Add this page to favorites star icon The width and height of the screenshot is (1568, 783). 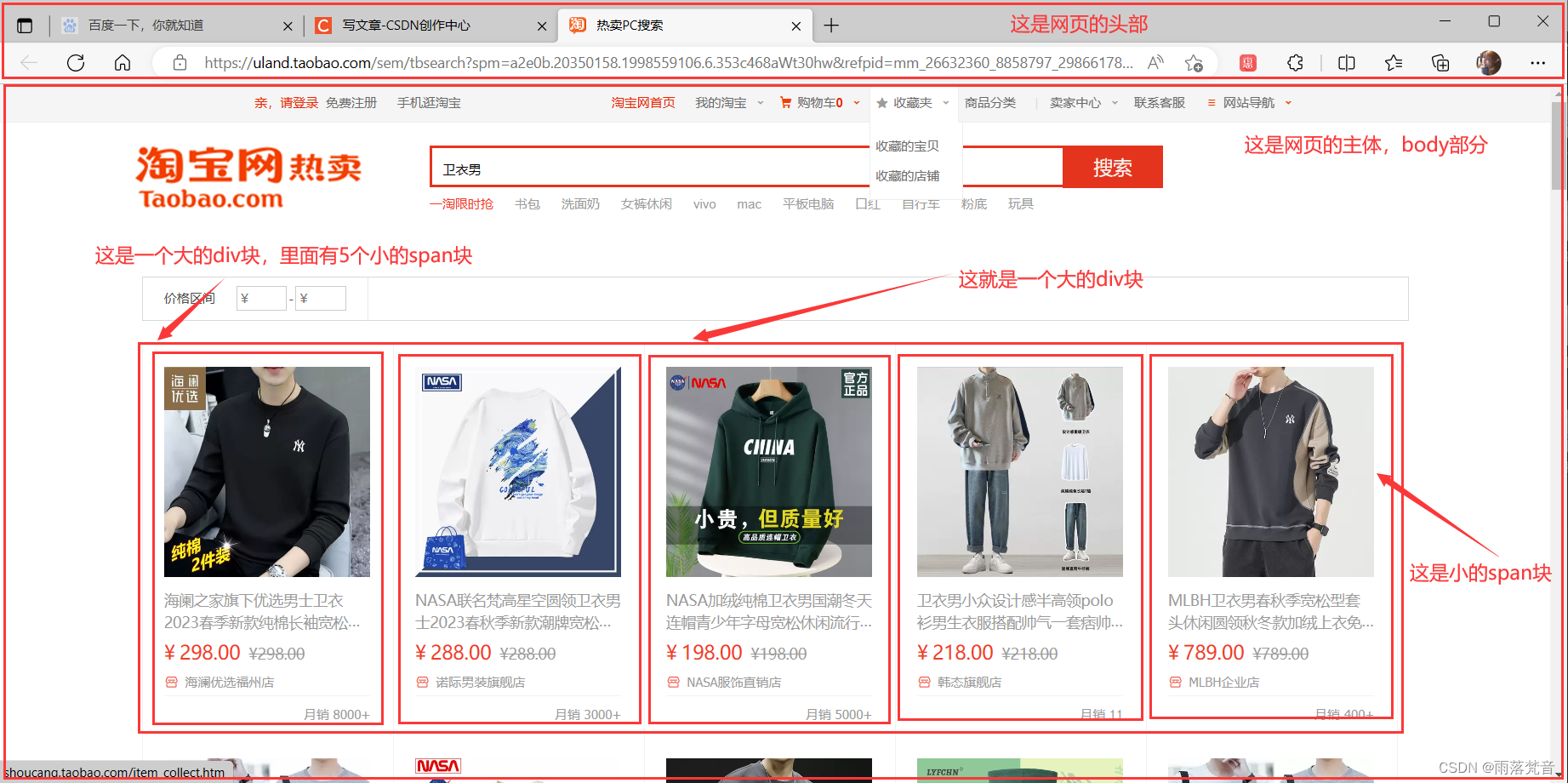click(1194, 63)
